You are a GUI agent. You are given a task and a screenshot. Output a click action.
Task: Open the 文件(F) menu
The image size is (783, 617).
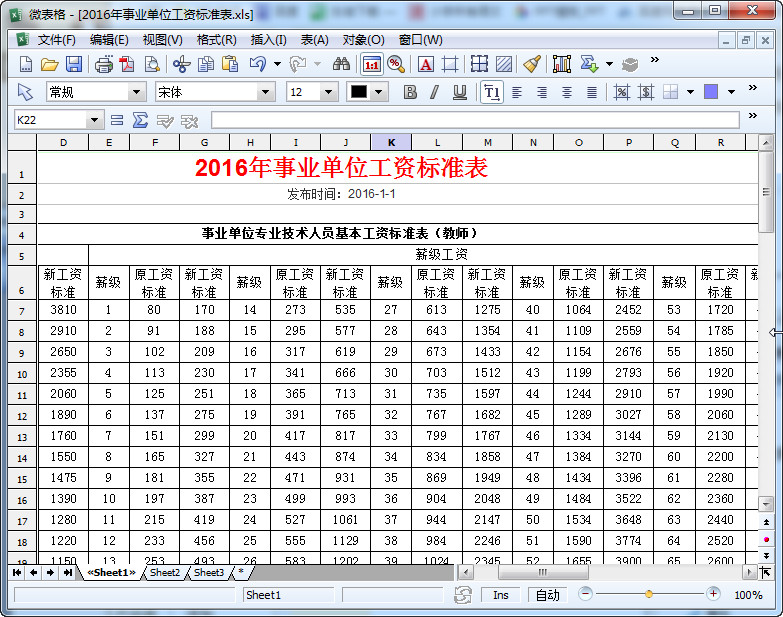[x=56, y=40]
